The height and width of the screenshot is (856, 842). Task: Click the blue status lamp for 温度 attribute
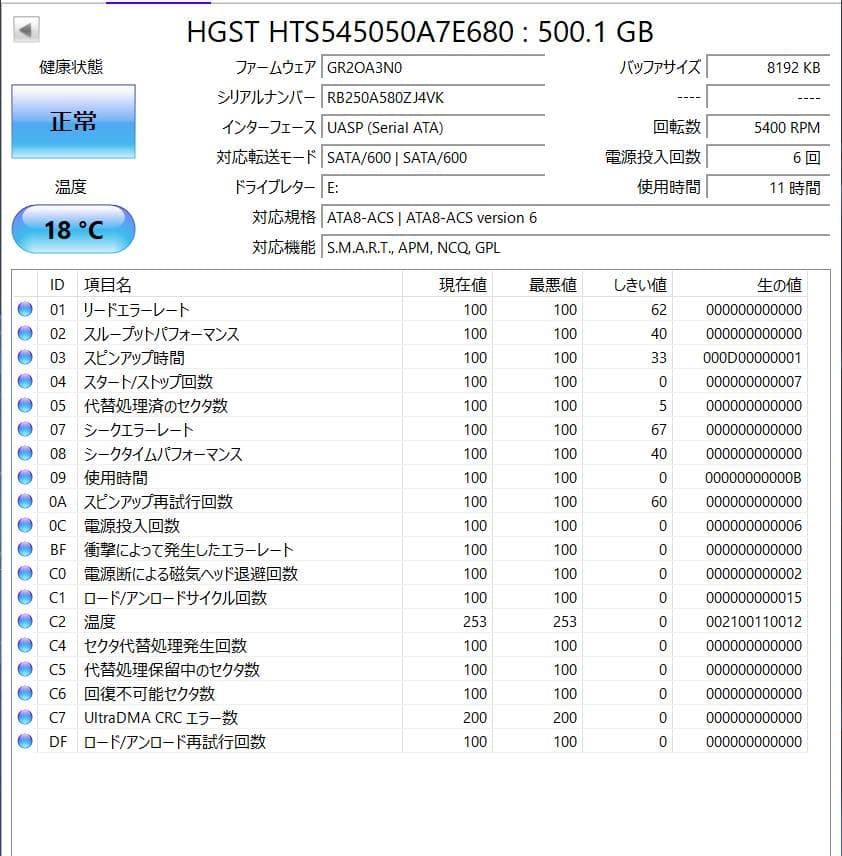23,621
